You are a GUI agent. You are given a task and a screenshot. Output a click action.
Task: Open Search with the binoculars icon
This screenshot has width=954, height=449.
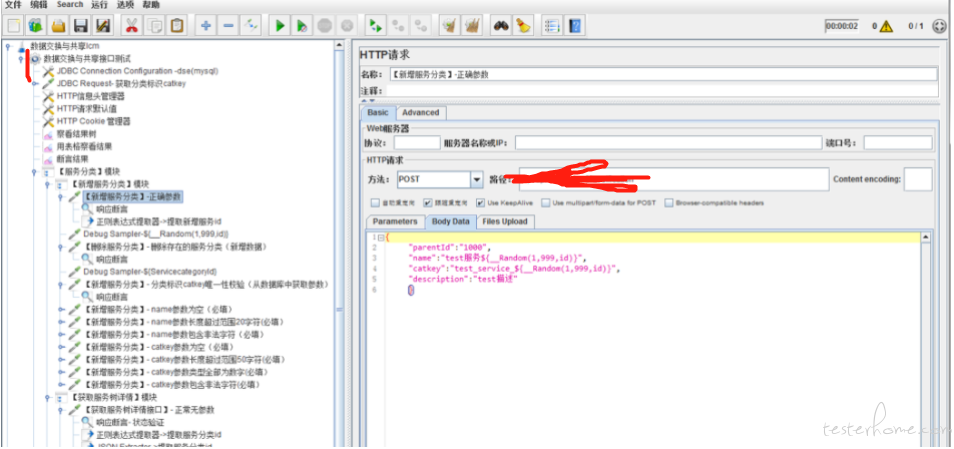pyautogui.click(x=501, y=26)
